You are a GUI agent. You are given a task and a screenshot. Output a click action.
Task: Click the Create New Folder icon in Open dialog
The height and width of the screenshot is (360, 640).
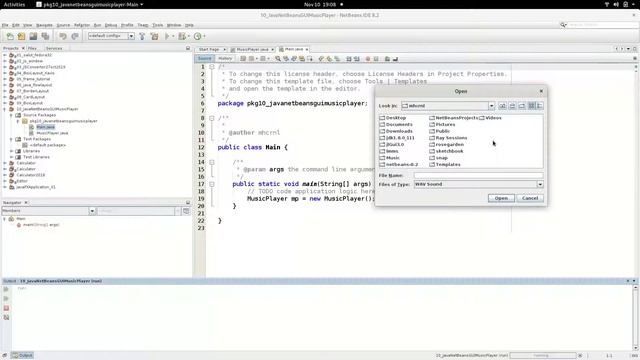click(522, 106)
